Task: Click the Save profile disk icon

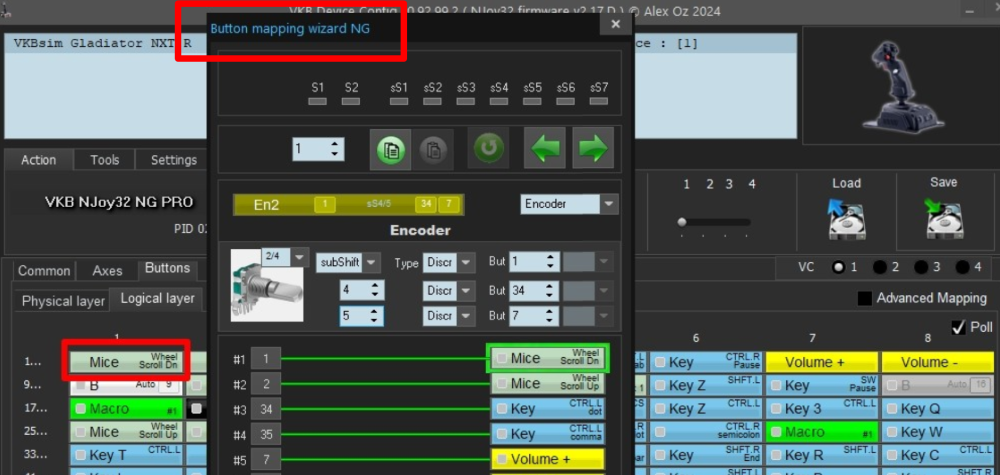Action: click(x=943, y=218)
